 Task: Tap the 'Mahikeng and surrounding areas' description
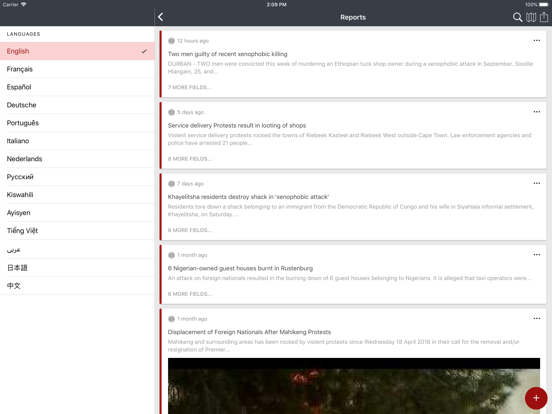pyautogui.click(x=344, y=346)
